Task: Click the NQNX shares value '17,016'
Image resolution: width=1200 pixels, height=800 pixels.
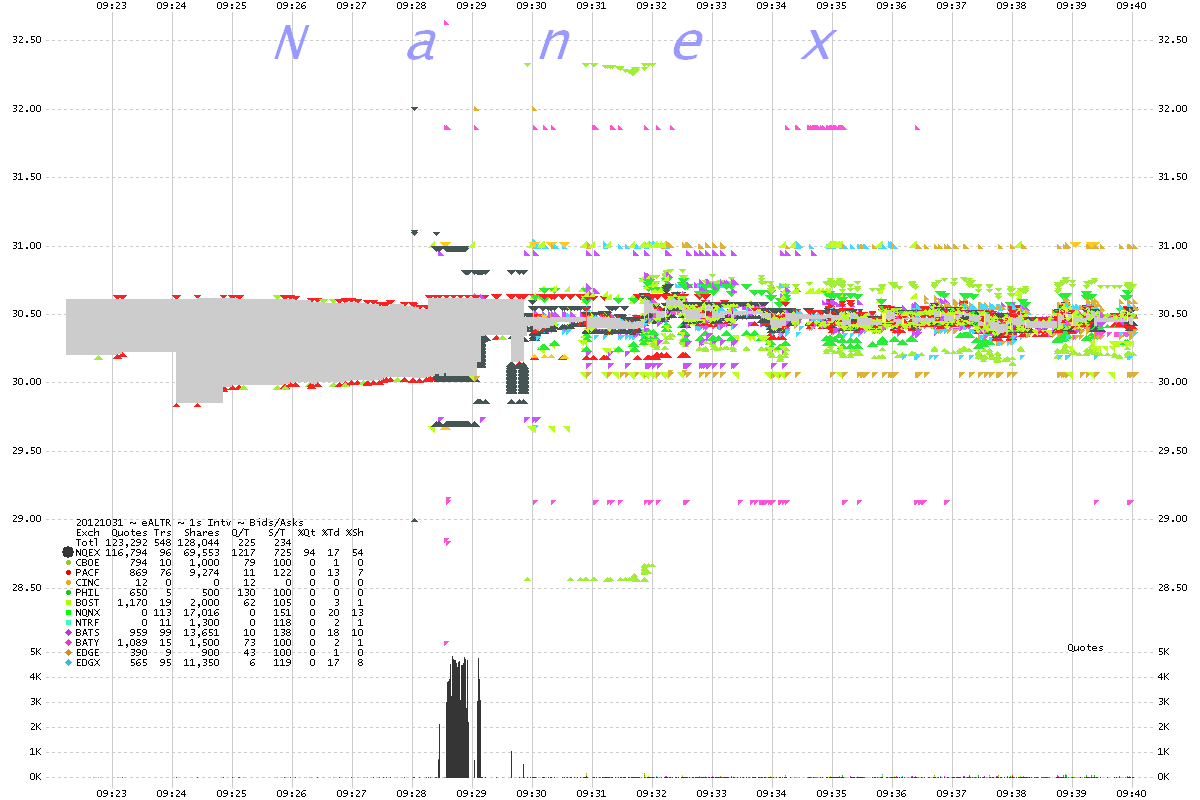Action: tap(202, 613)
